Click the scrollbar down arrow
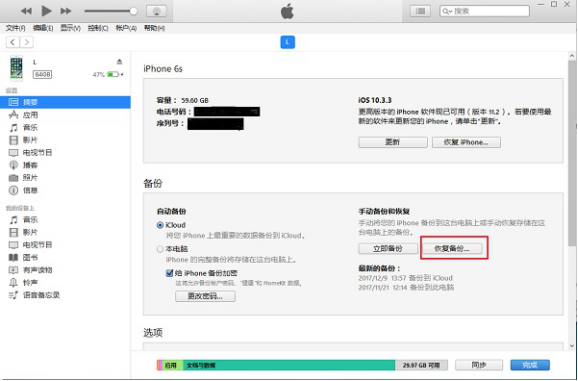The image size is (578, 381). pyautogui.click(x=572, y=346)
